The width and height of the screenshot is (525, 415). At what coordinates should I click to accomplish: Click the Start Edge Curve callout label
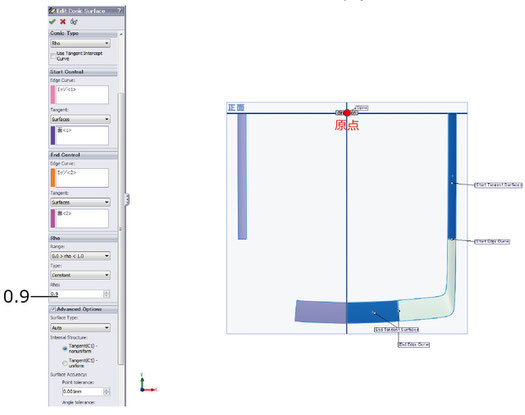492,241
